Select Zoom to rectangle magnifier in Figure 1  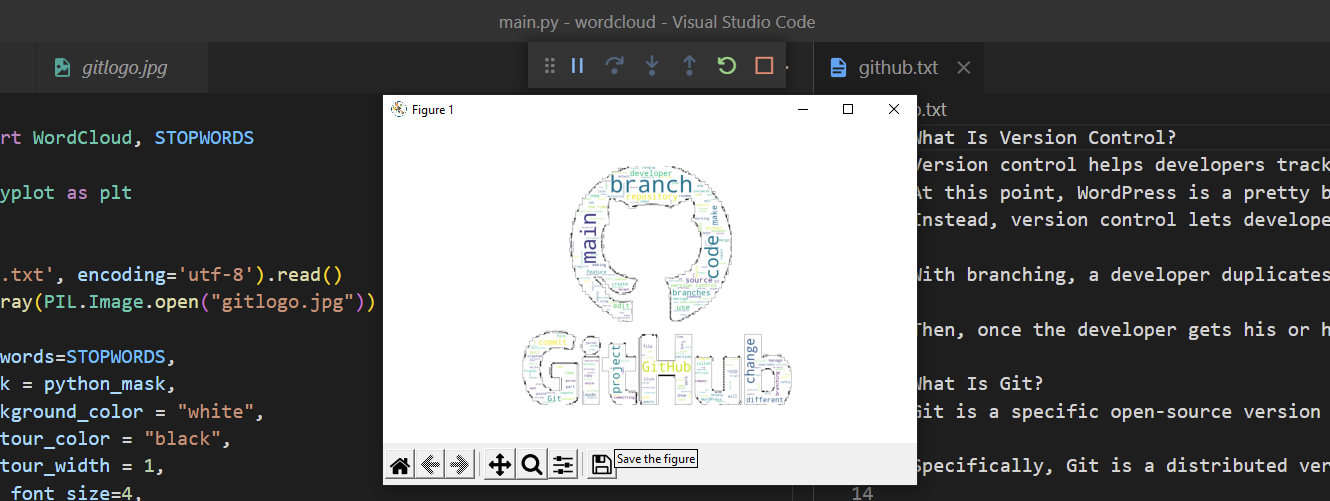pos(532,464)
